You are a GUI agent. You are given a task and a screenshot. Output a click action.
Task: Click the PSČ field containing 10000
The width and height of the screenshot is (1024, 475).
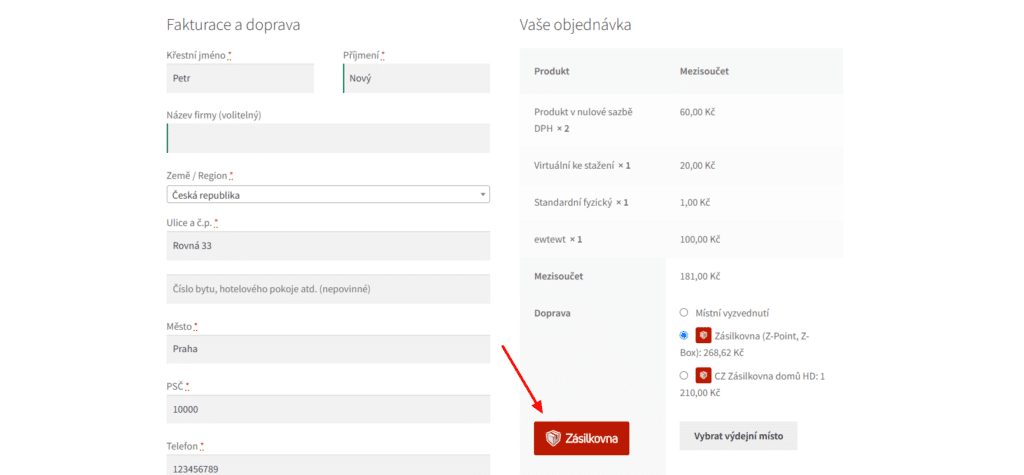(x=328, y=409)
